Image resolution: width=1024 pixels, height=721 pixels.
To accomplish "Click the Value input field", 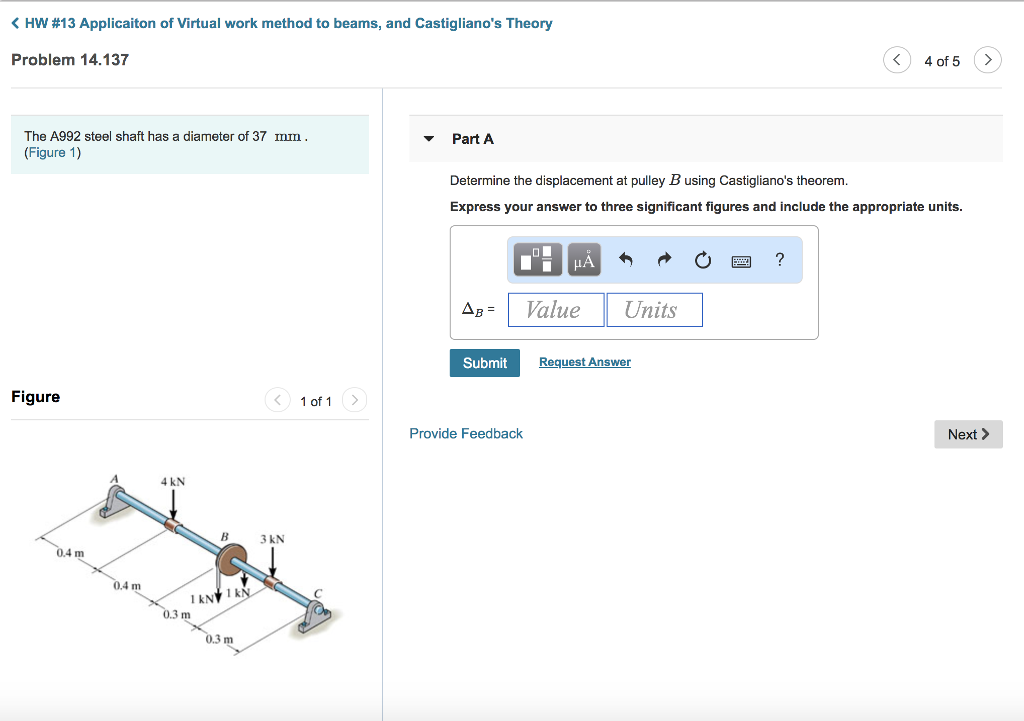I will 556,310.
